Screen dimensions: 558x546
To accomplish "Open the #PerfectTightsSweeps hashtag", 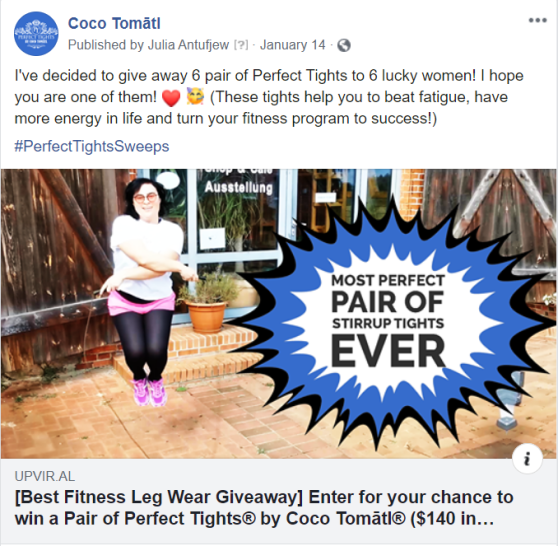I will coord(92,147).
